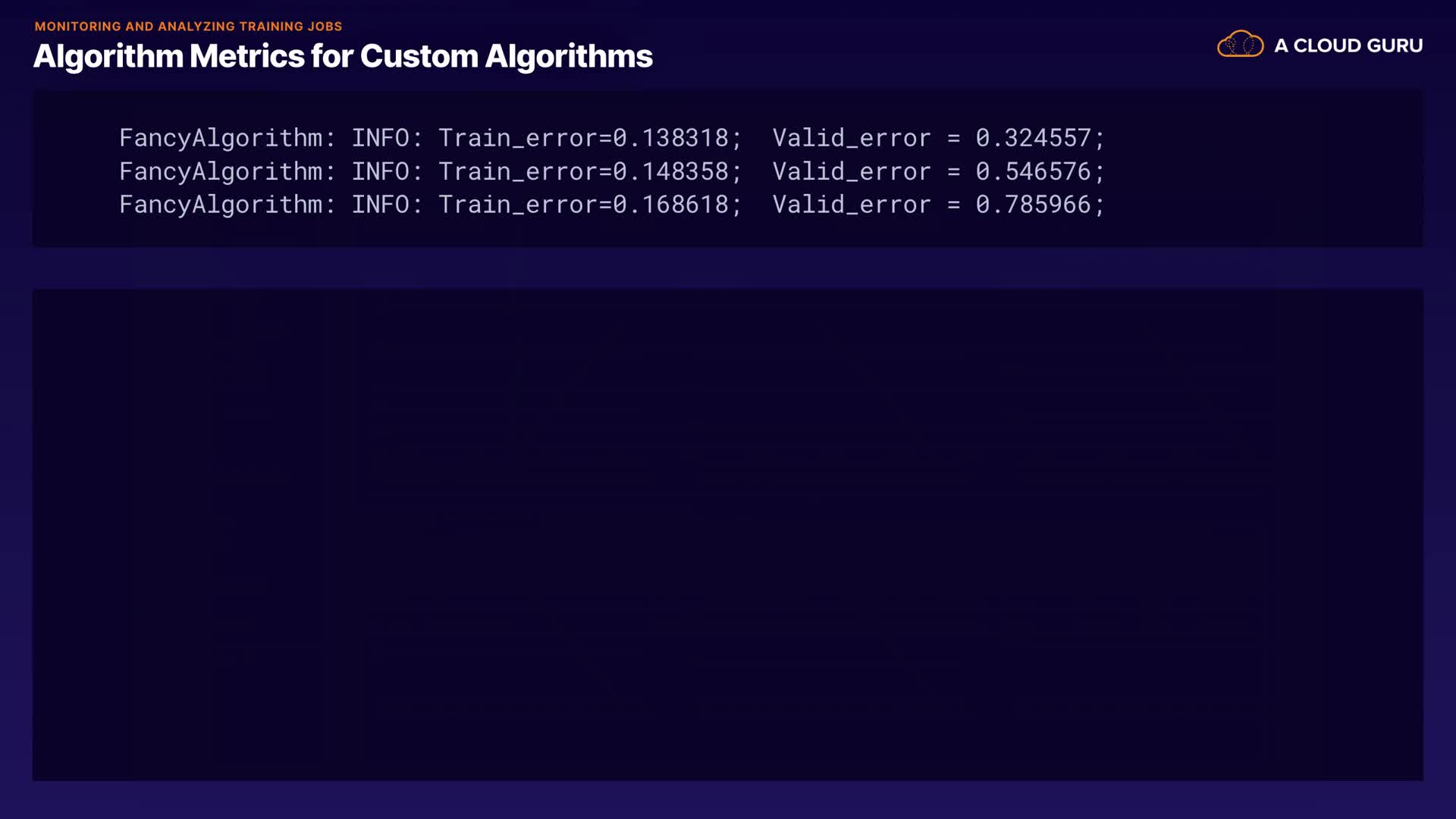The width and height of the screenshot is (1456, 819).
Task: Click the "A CLOUD GURU" brand text
Action: 1348,45
